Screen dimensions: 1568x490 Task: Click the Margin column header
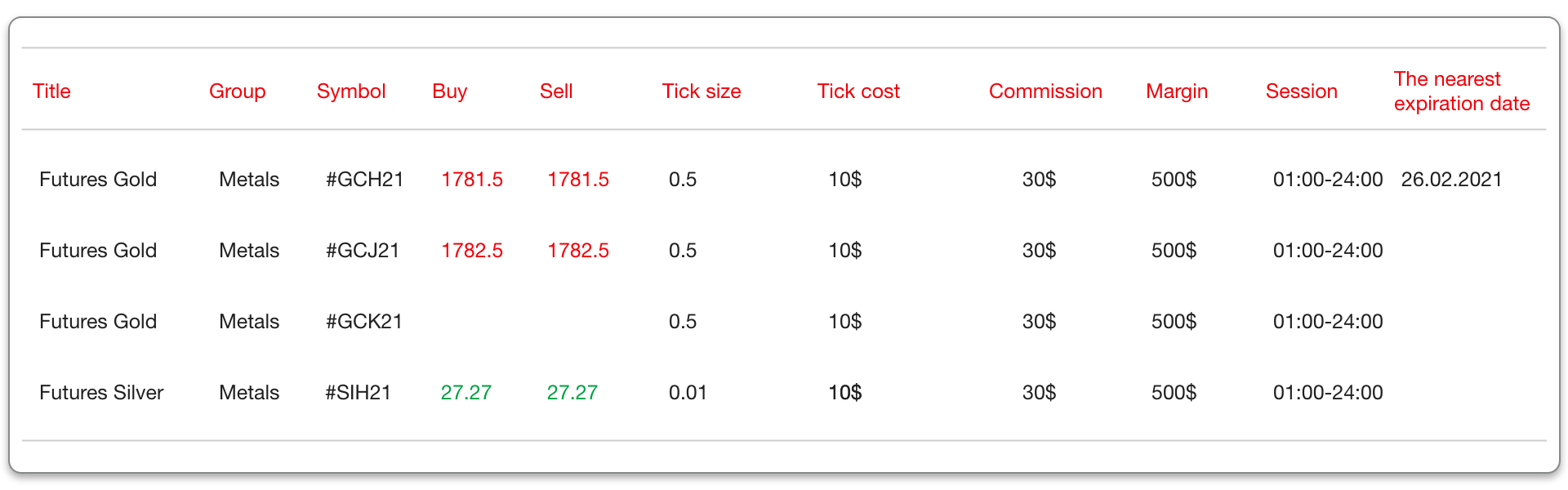click(1176, 91)
